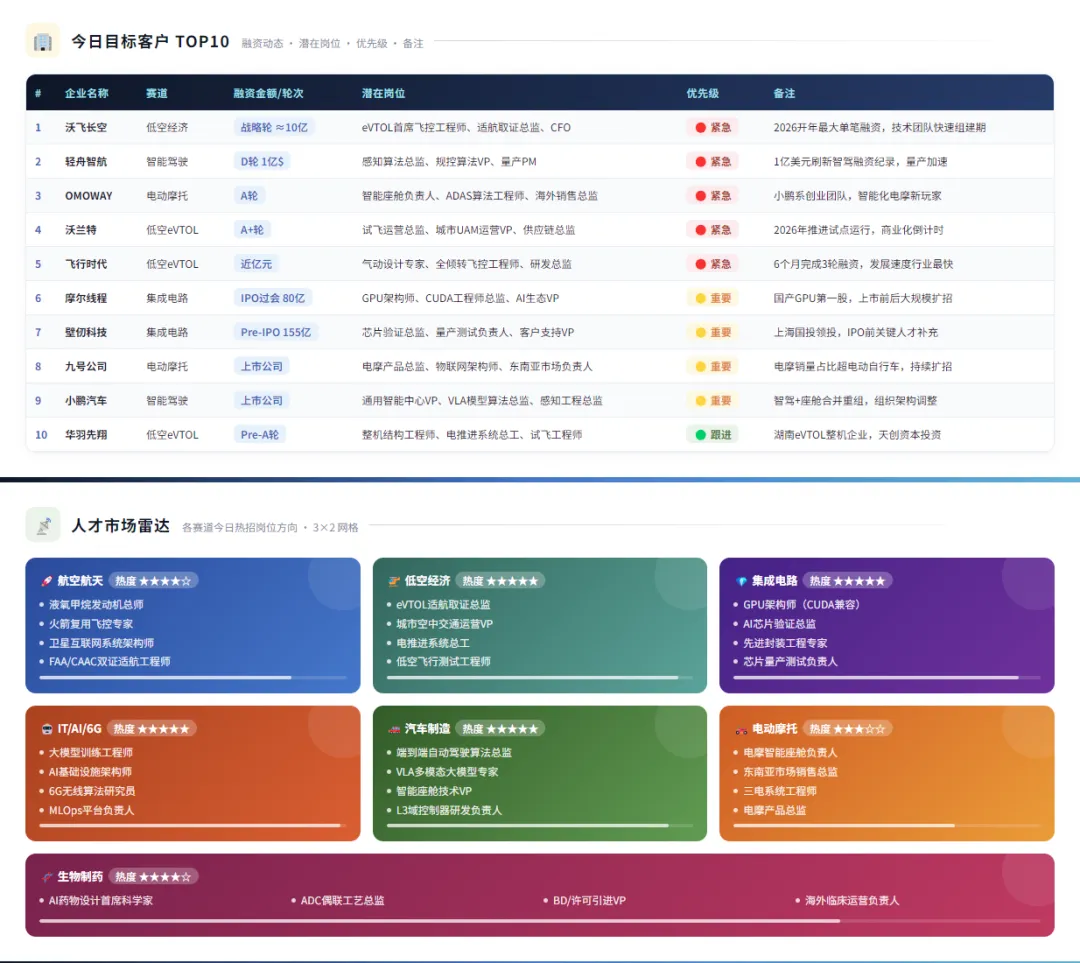Image resolution: width=1080 pixels, height=963 pixels.
Task: Select company name 轻舟智航
Action: point(86,162)
